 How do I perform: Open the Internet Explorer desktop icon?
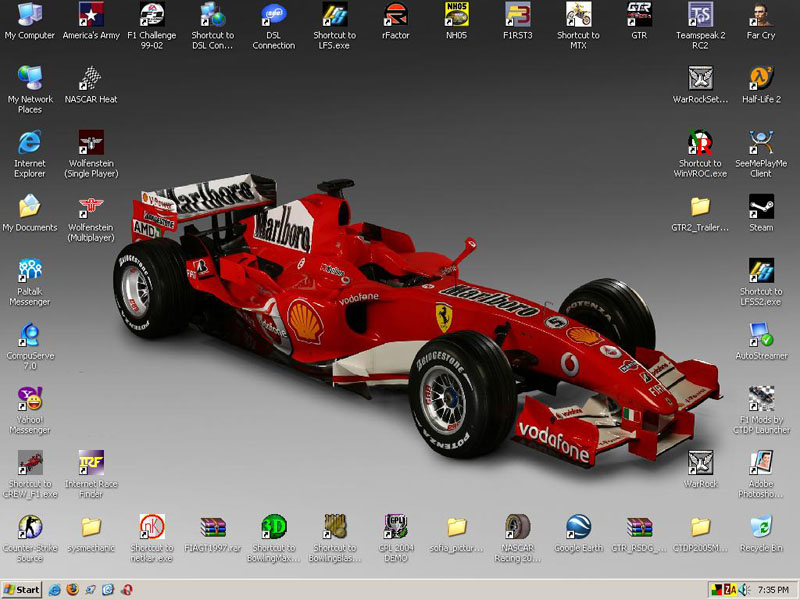pos(30,154)
